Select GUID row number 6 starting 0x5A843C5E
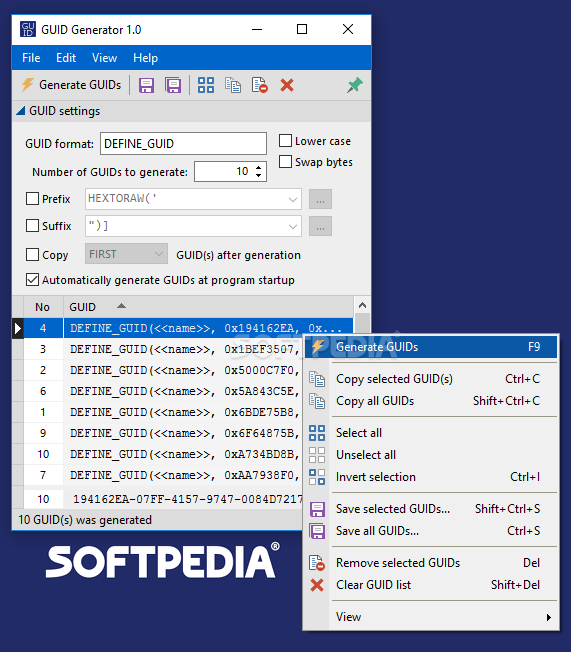The width and height of the screenshot is (571, 652). 162,391
